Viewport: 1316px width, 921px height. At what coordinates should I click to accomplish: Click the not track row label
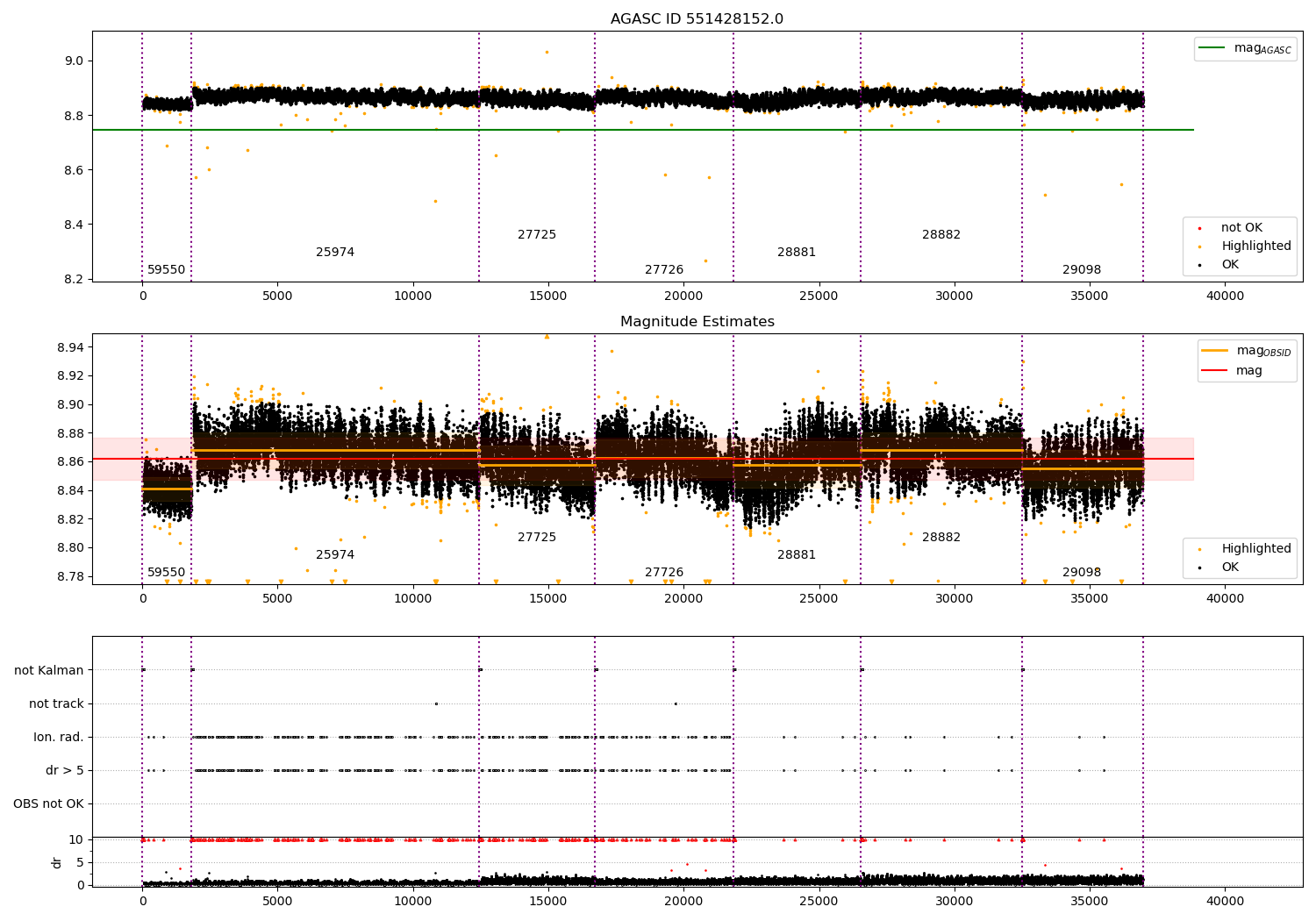click(x=56, y=704)
